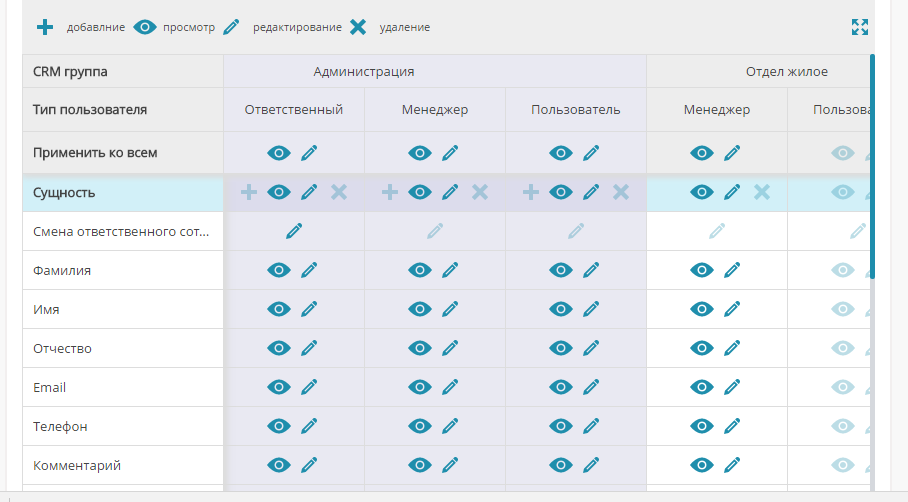The image size is (908, 502).
Task: Click delete icon for Ответственный in Сущность row
Action: [339, 192]
